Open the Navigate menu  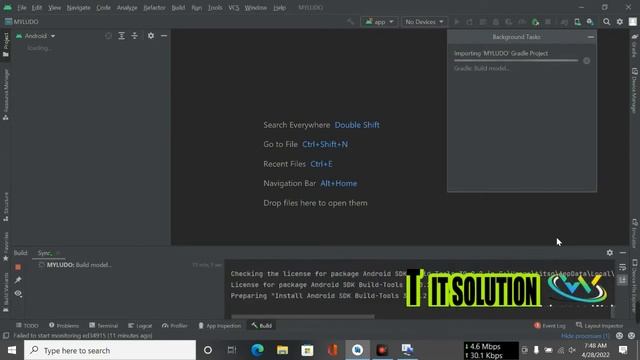click(x=78, y=7)
